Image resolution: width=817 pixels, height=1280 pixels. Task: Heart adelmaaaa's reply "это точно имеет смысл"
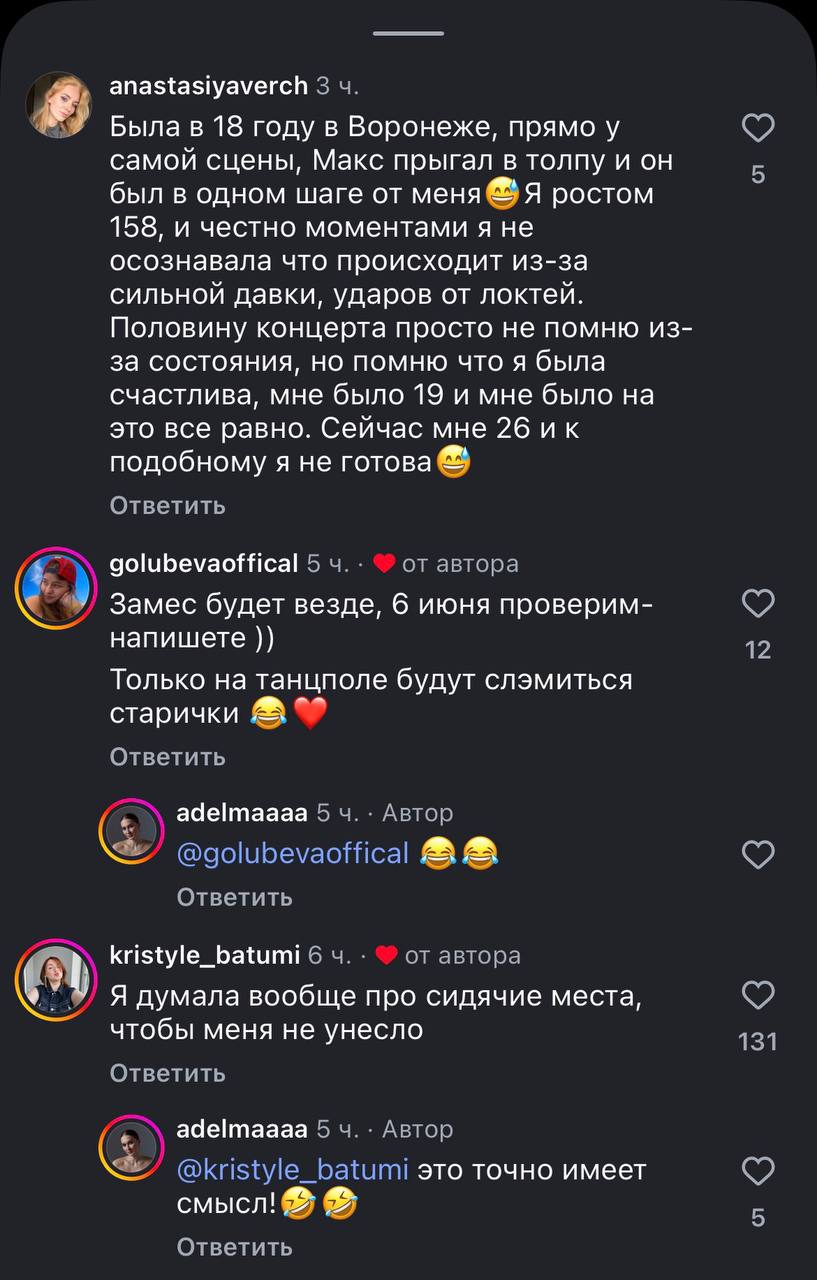(x=758, y=1171)
